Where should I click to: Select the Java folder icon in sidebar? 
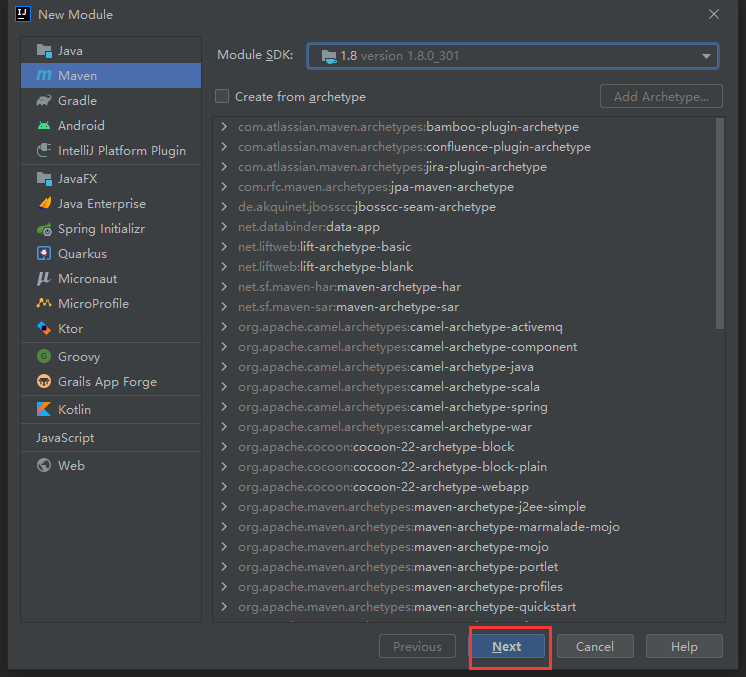pos(44,50)
